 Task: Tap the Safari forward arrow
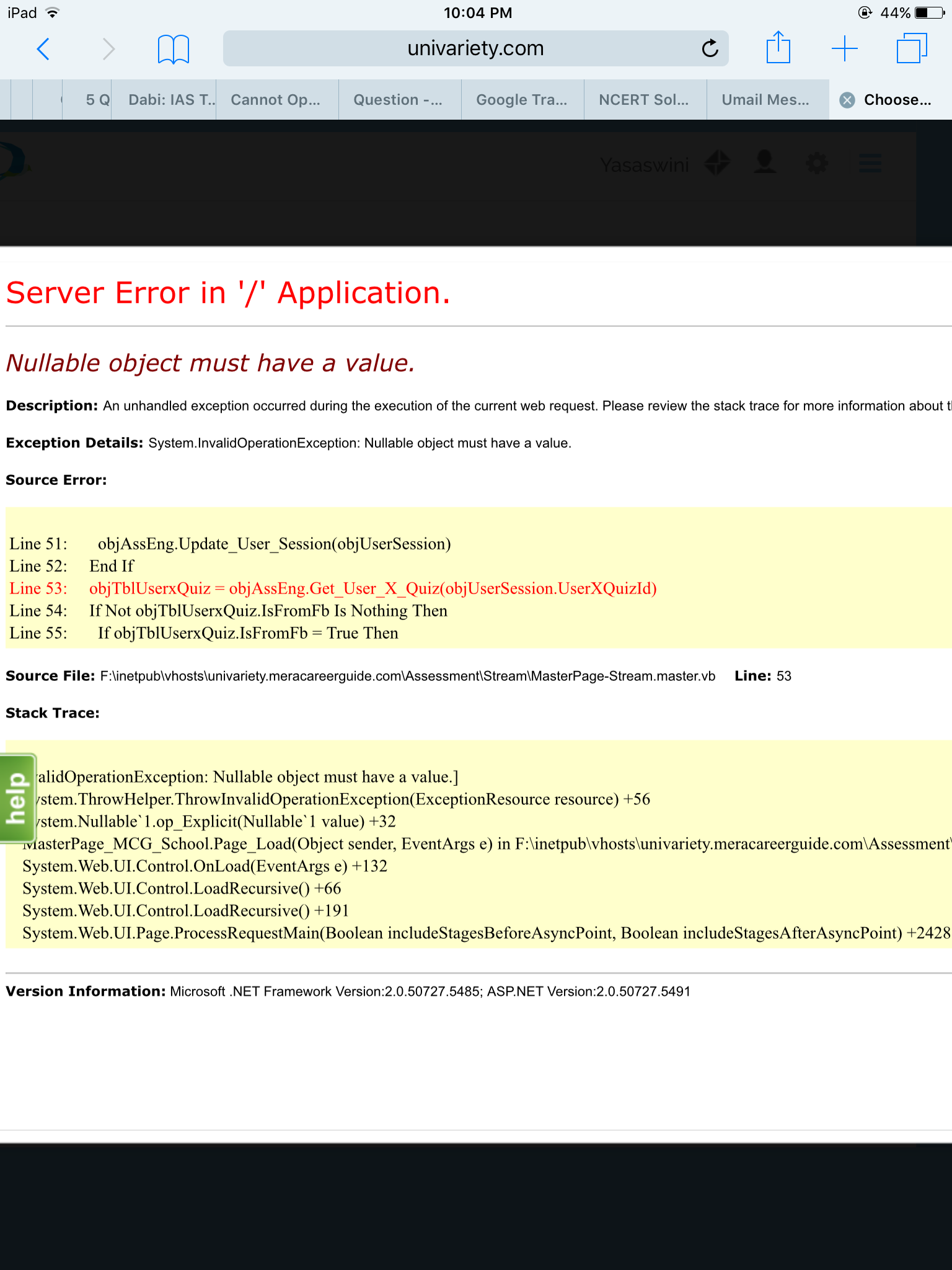pos(108,48)
